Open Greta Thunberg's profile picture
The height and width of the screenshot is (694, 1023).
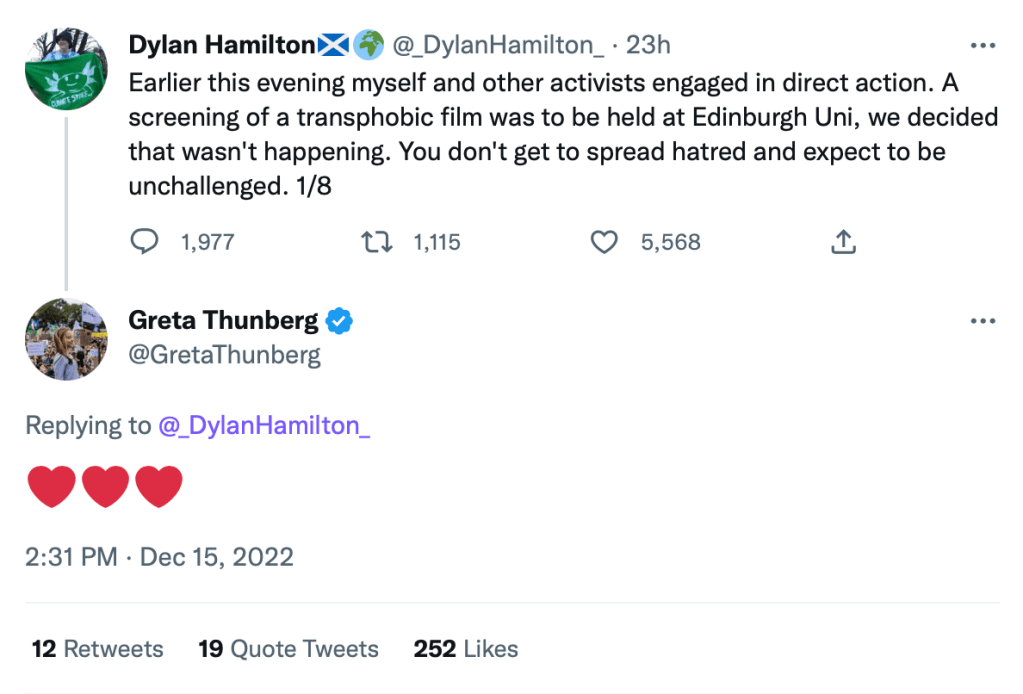(x=66, y=340)
